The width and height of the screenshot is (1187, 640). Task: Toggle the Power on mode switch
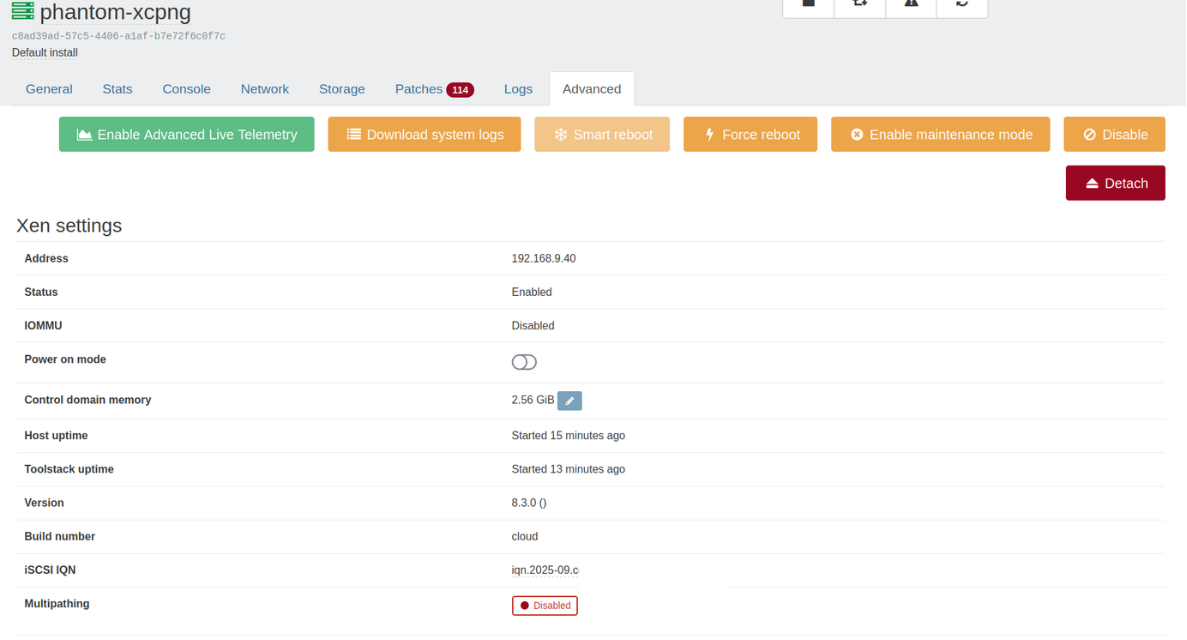click(x=524, y=362)
